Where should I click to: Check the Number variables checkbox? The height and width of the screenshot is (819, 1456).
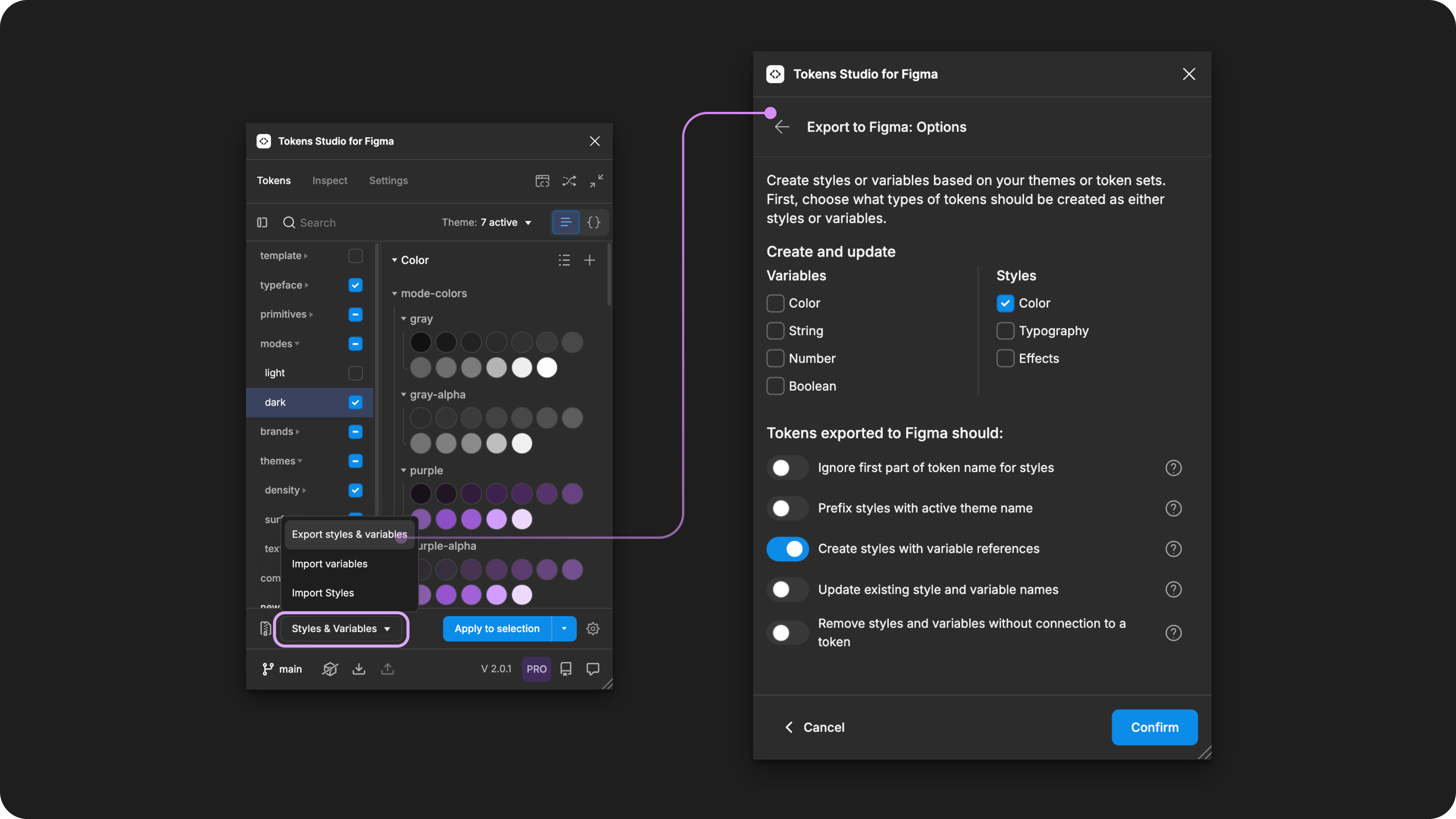point(775,358)
